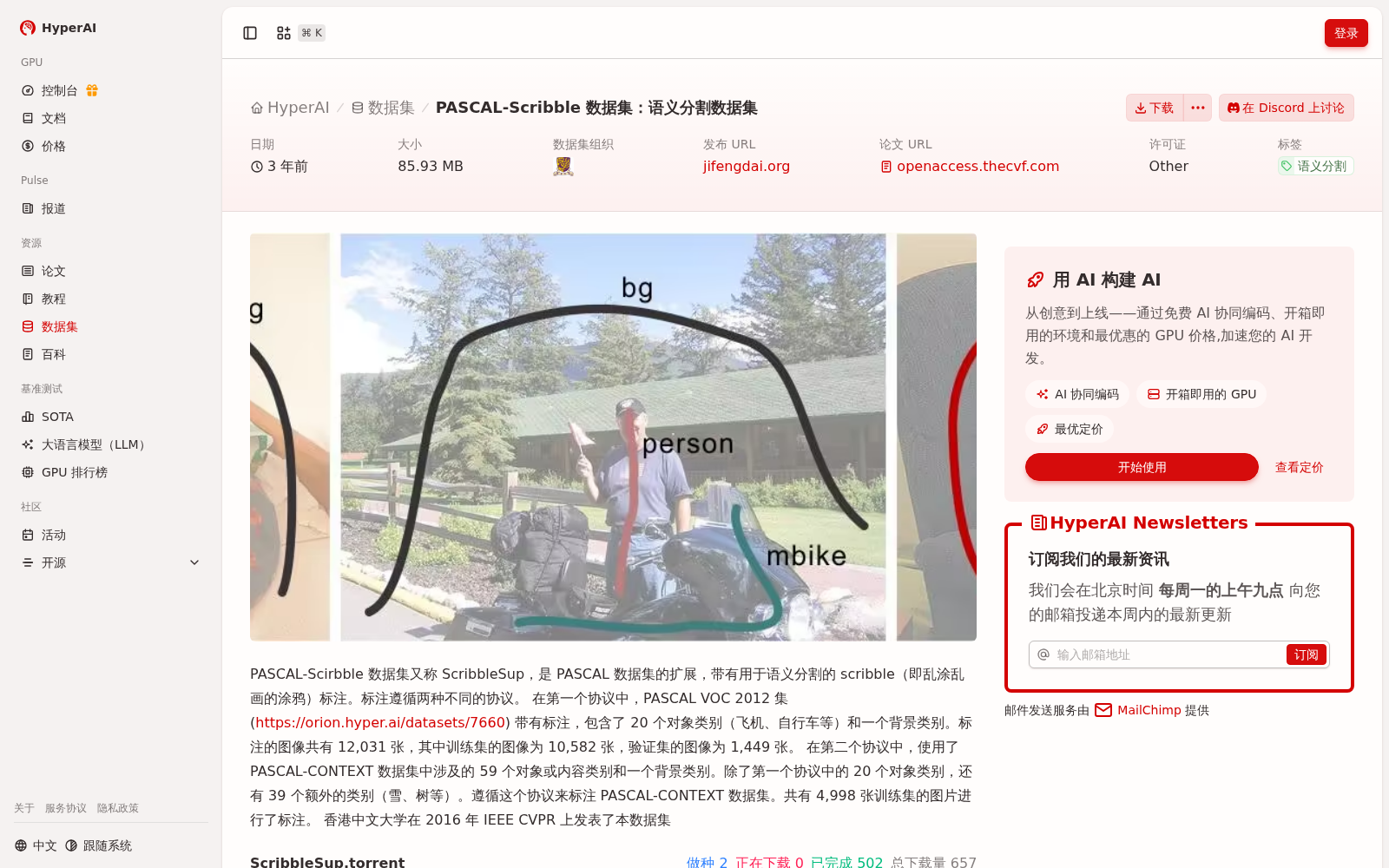1389x868 pixels.
Task: Click the 已完成 502 torrent stat
Action: 846,862
